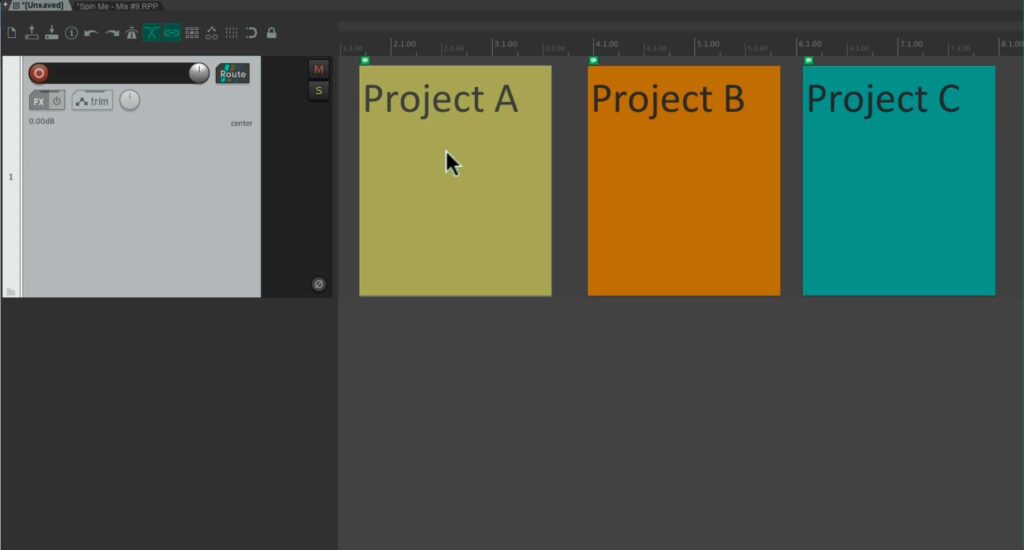
Task: Toggle auto-crossfade in the toolbar
Action: (152, 33)
